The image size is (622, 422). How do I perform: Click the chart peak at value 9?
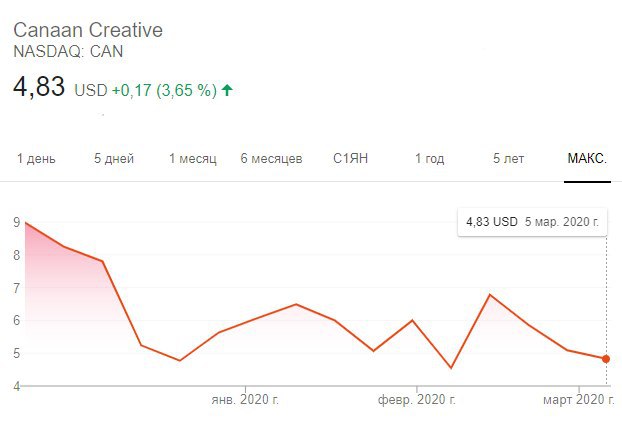point(26,223)
